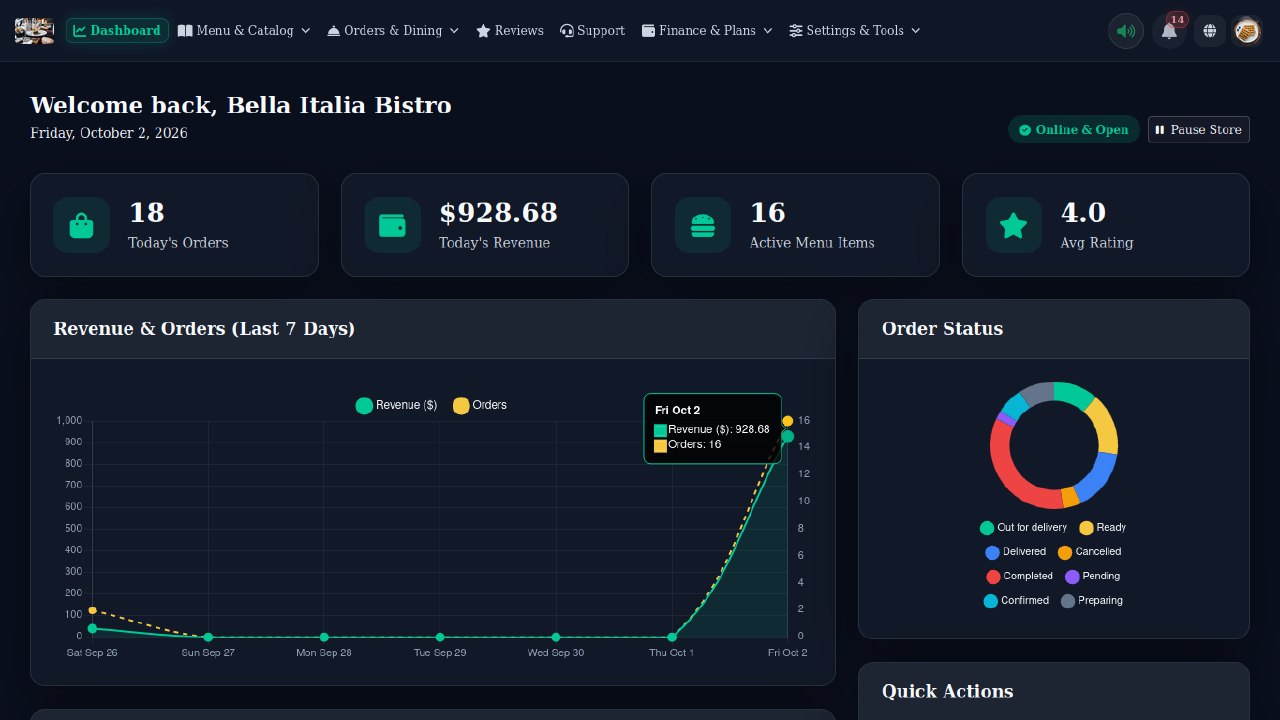The image size is (1280, 720).
Task: Toggle Ready legend item in Order Status
Action: click(x=1103, y=528)
